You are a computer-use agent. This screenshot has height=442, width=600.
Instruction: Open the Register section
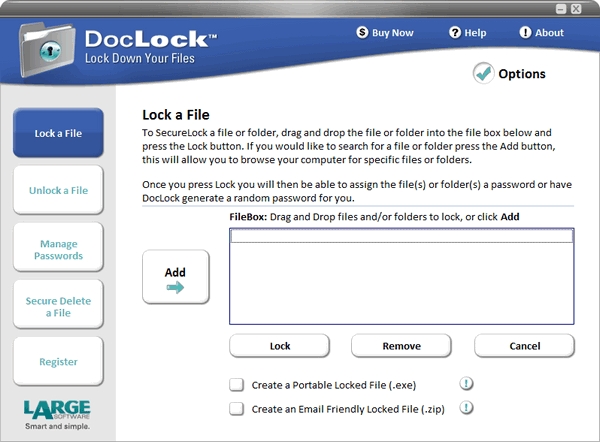(x=58, y=362)
